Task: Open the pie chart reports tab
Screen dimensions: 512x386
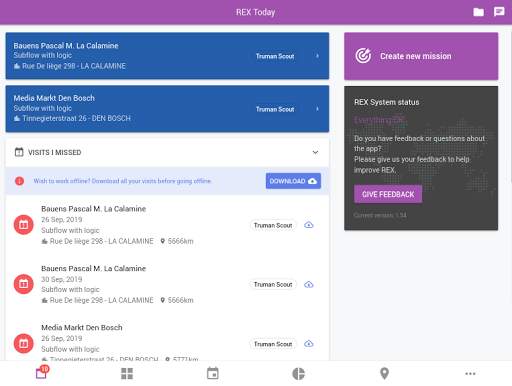Action: click(298, 374)
